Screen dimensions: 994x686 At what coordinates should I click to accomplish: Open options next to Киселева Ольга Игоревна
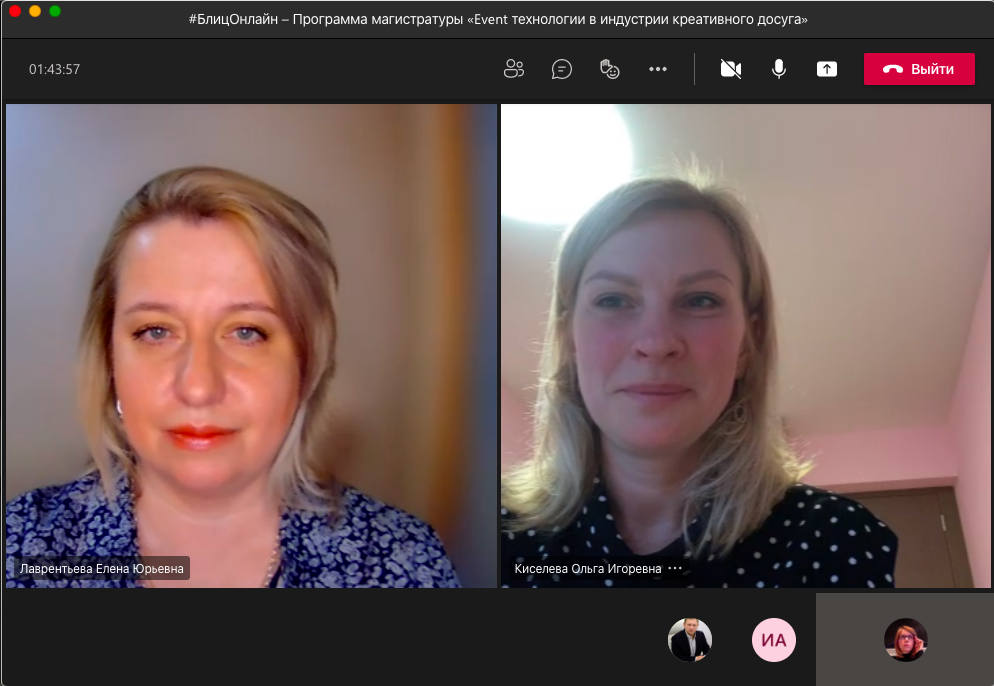pos(675,568)
